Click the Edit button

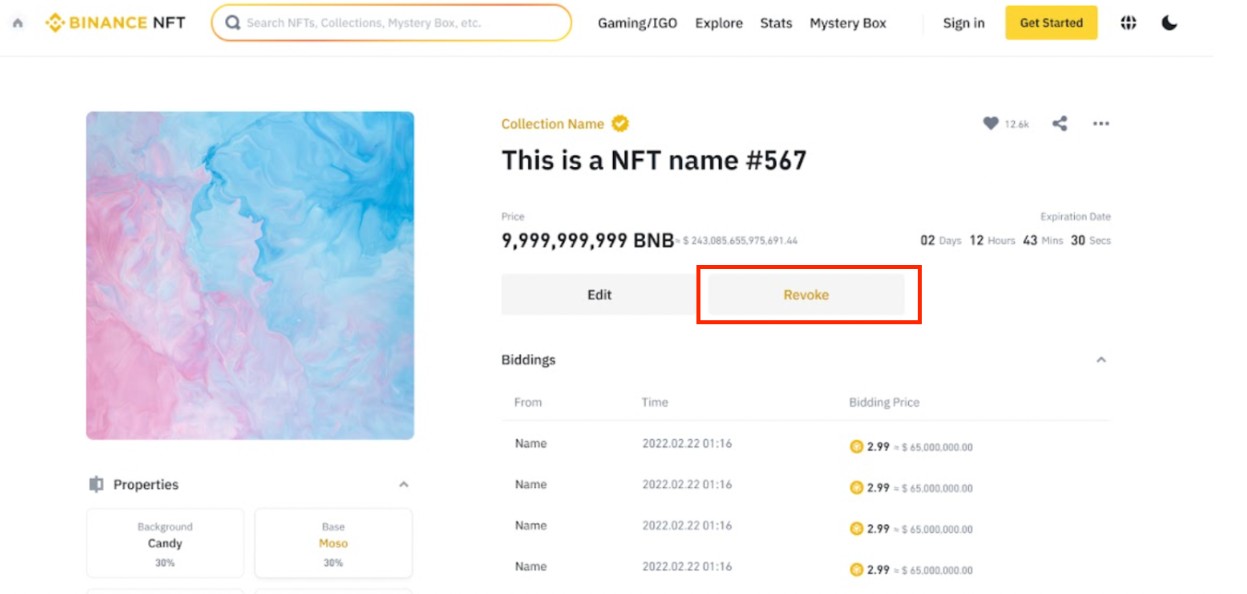pos(599,295)
